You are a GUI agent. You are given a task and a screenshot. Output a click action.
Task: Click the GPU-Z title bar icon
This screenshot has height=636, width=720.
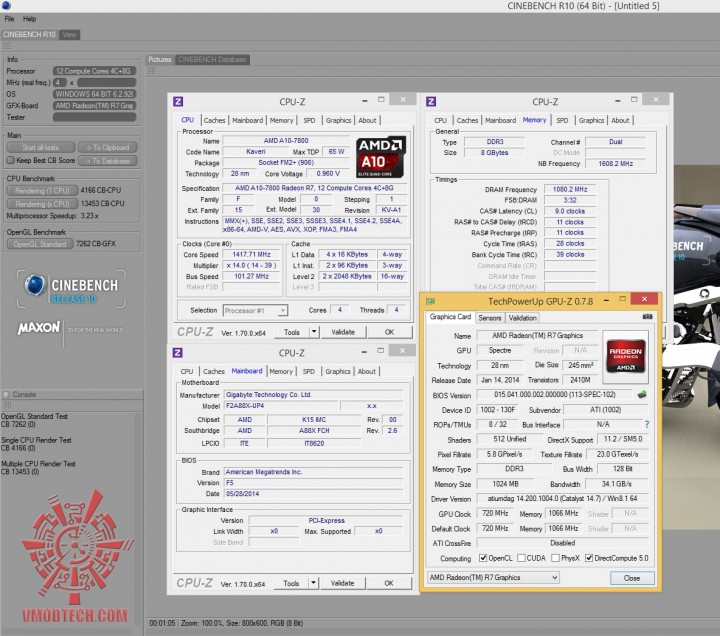pos(430,301)
